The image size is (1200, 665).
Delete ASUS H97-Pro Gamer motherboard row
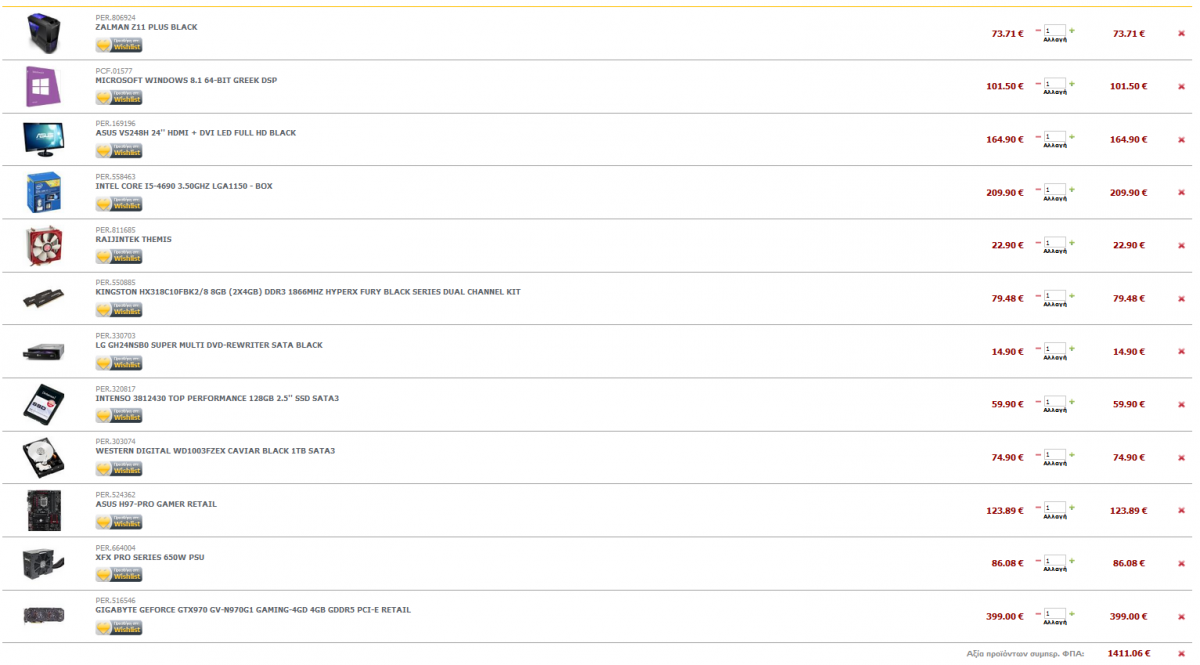[x=1181, y=511]
